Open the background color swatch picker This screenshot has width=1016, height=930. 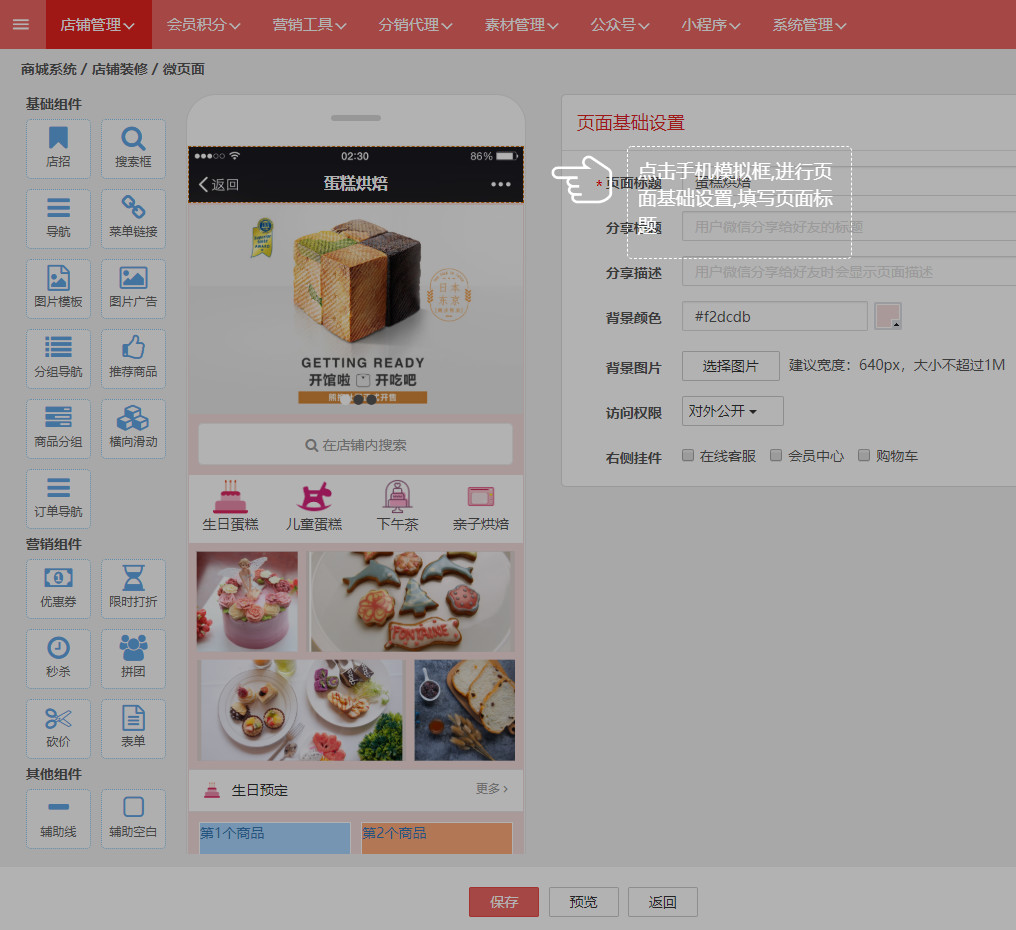(888, 316)
